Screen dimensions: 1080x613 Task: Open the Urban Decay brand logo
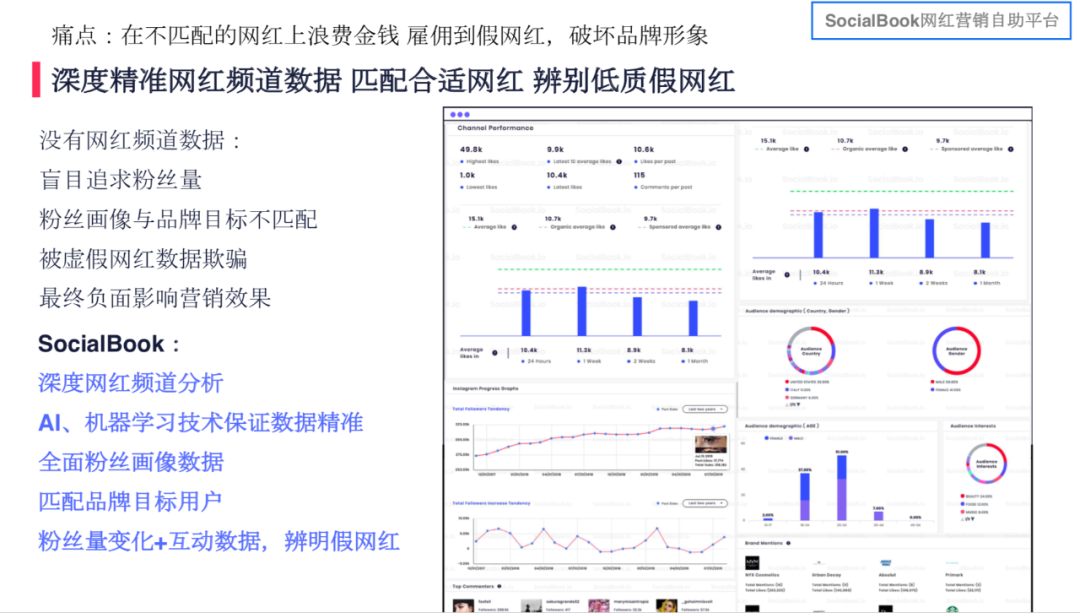click(819, 563)
